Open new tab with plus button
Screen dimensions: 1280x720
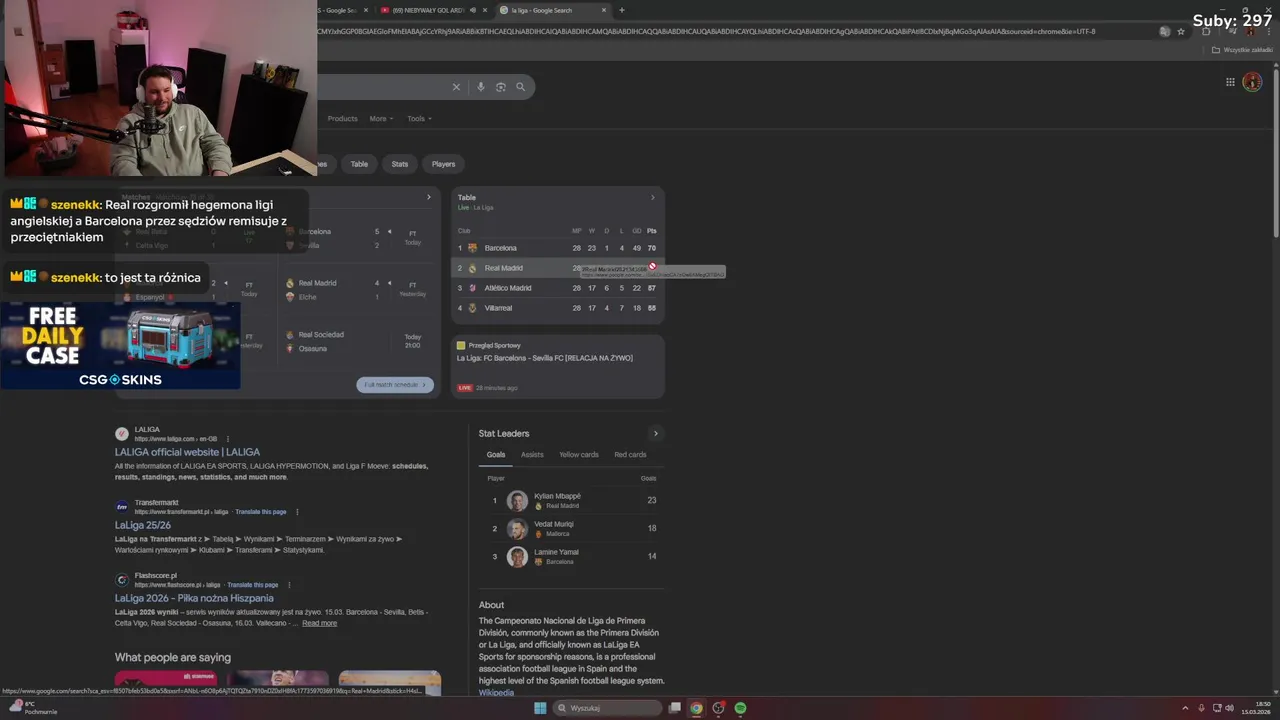tap(621, 10)
